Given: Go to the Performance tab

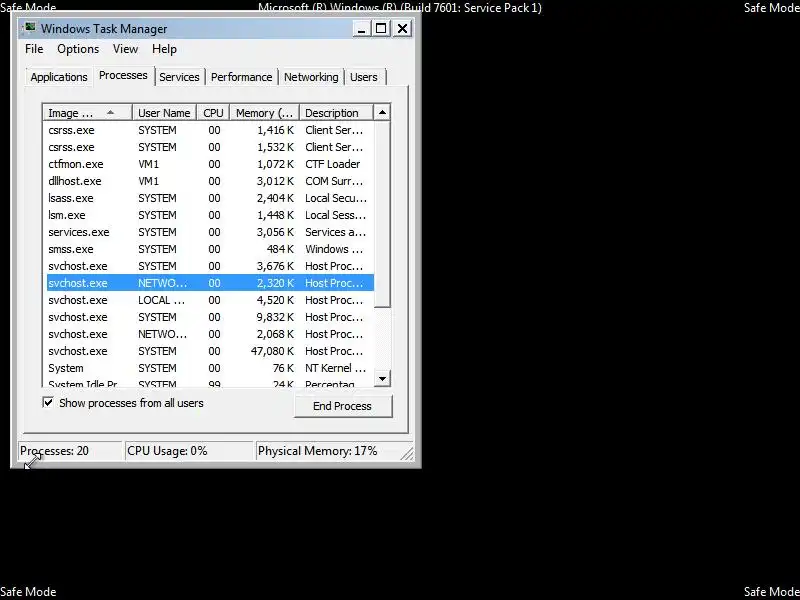Looking at the screenshot, I should [241, 77].
